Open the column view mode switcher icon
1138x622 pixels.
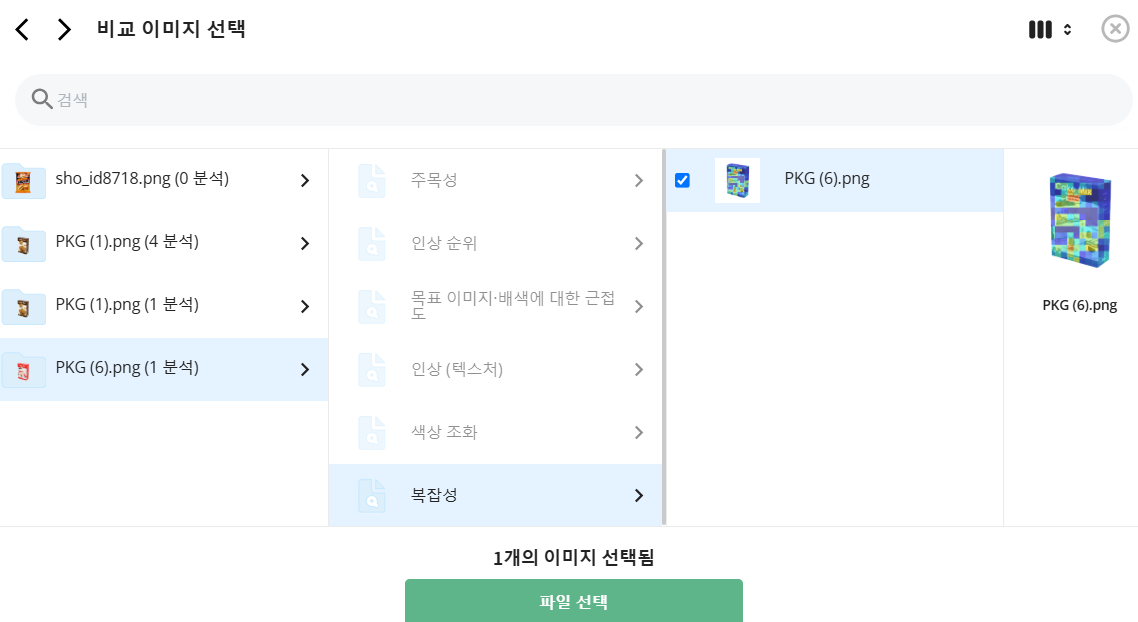(x=1049, y=30)
